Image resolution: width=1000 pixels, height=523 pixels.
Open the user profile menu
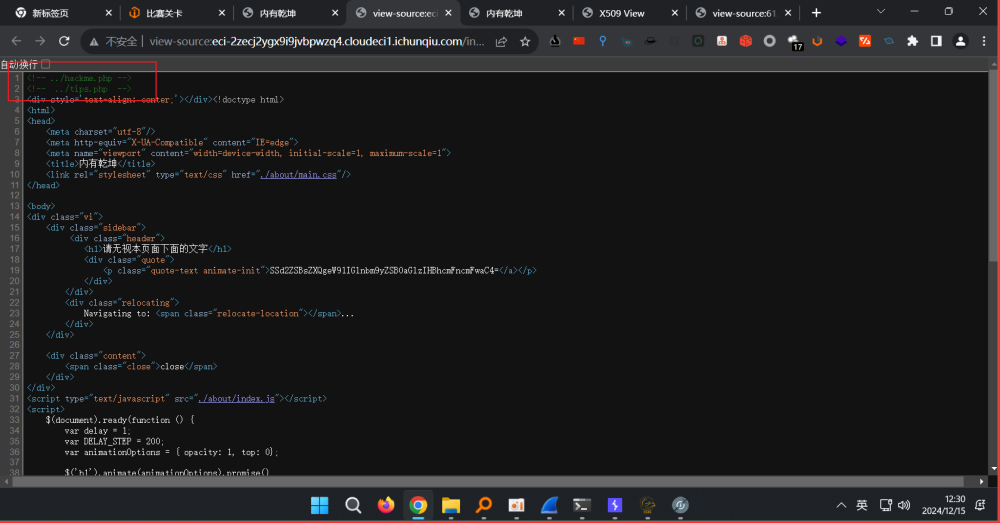click(x=960, y=41)
